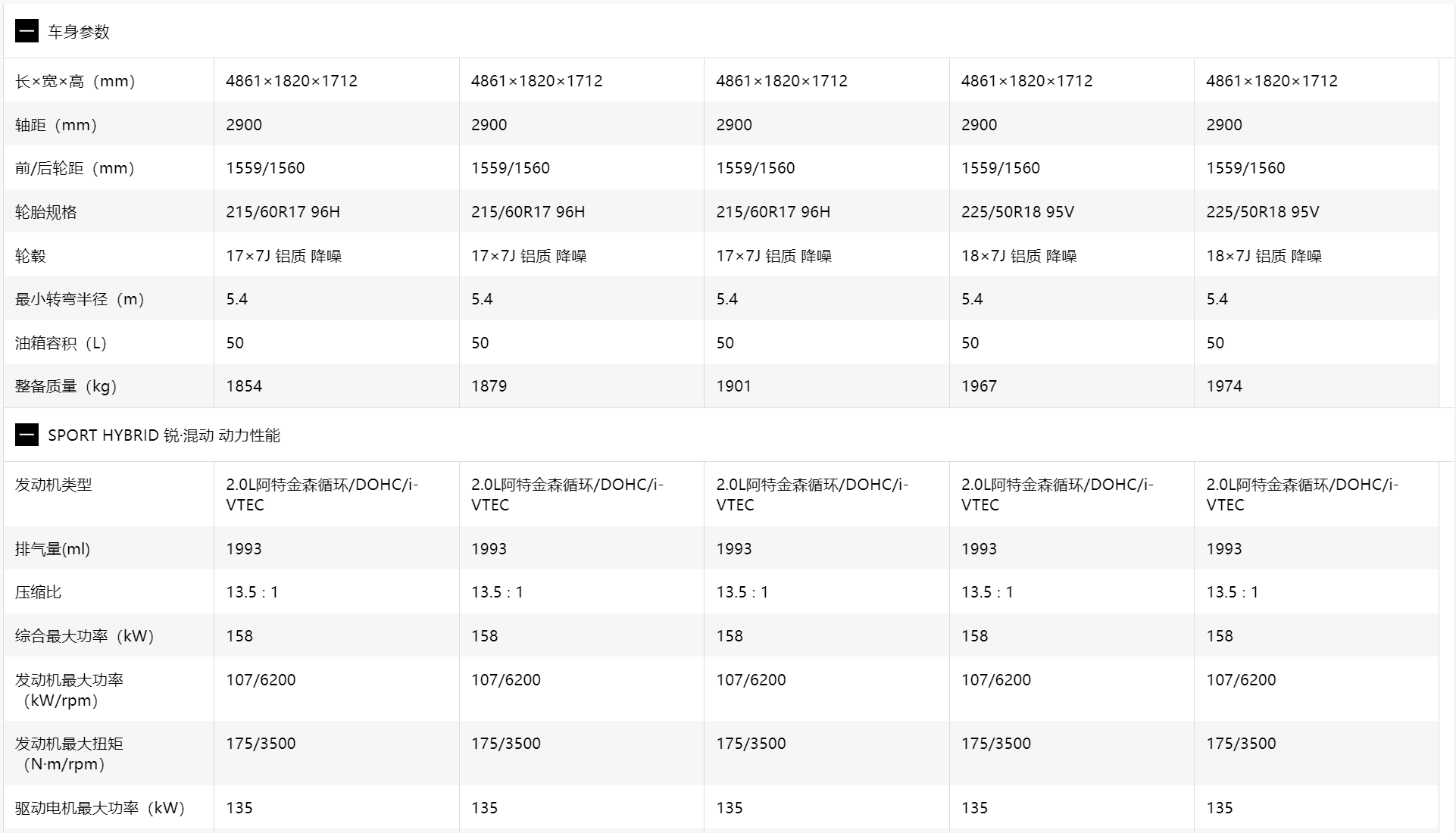This screenshot has height=833, width=1456.
Task: Click the curb weight value 1974
Action: 1224,386
